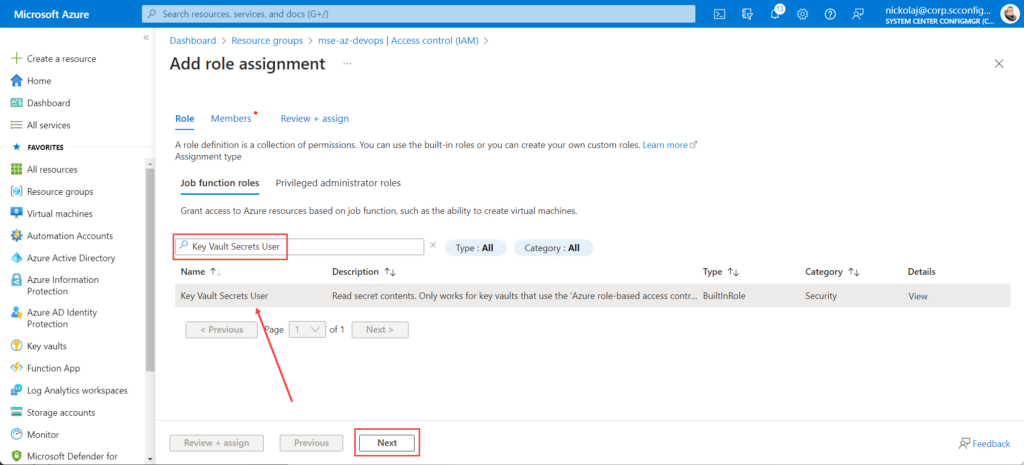Click the Review + assign button at bottom

(217, 443)
